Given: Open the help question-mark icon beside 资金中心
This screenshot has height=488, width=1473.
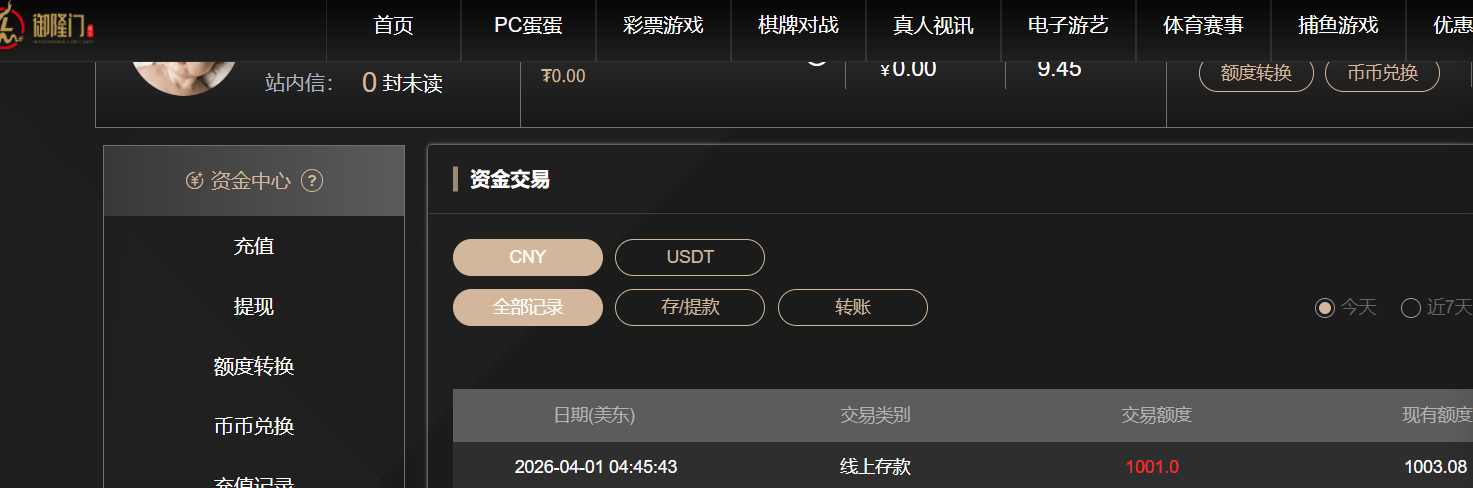Looking at the screenshot, I should 312,181.
